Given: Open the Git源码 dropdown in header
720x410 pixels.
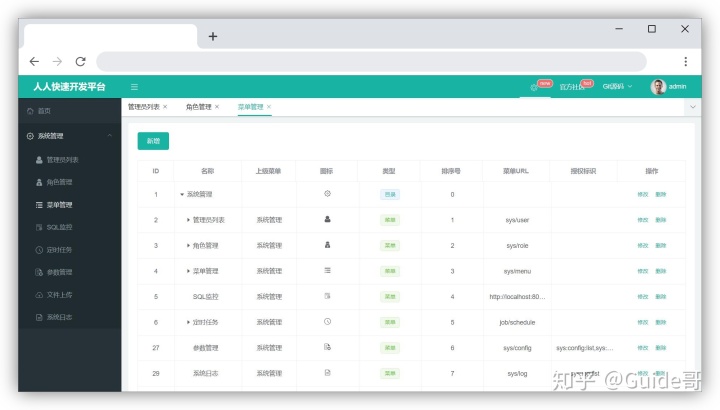Looking at the screenshot, I should pos(618,86).
